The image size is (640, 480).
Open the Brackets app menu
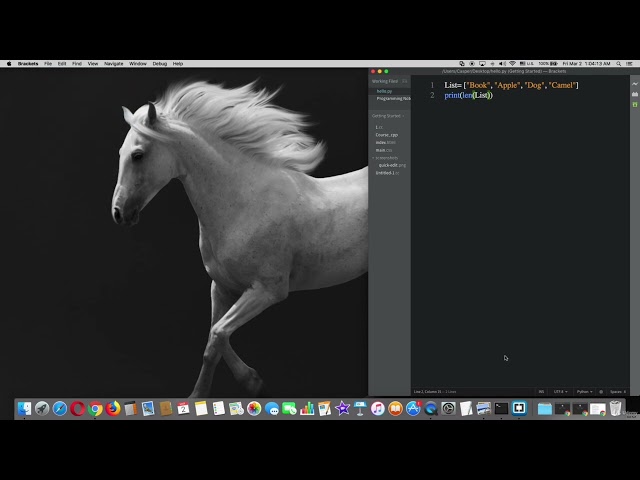28,64
